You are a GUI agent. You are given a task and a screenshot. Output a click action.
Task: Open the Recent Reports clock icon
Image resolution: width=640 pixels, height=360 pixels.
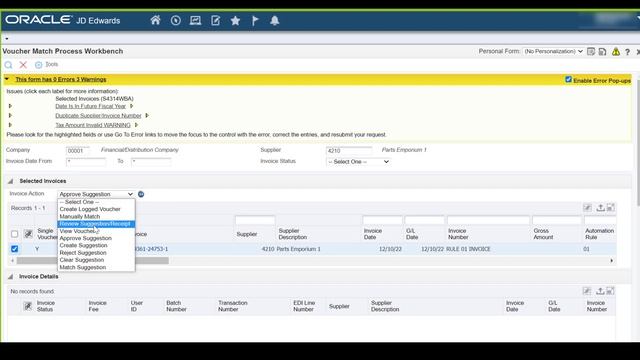[176, 20]
